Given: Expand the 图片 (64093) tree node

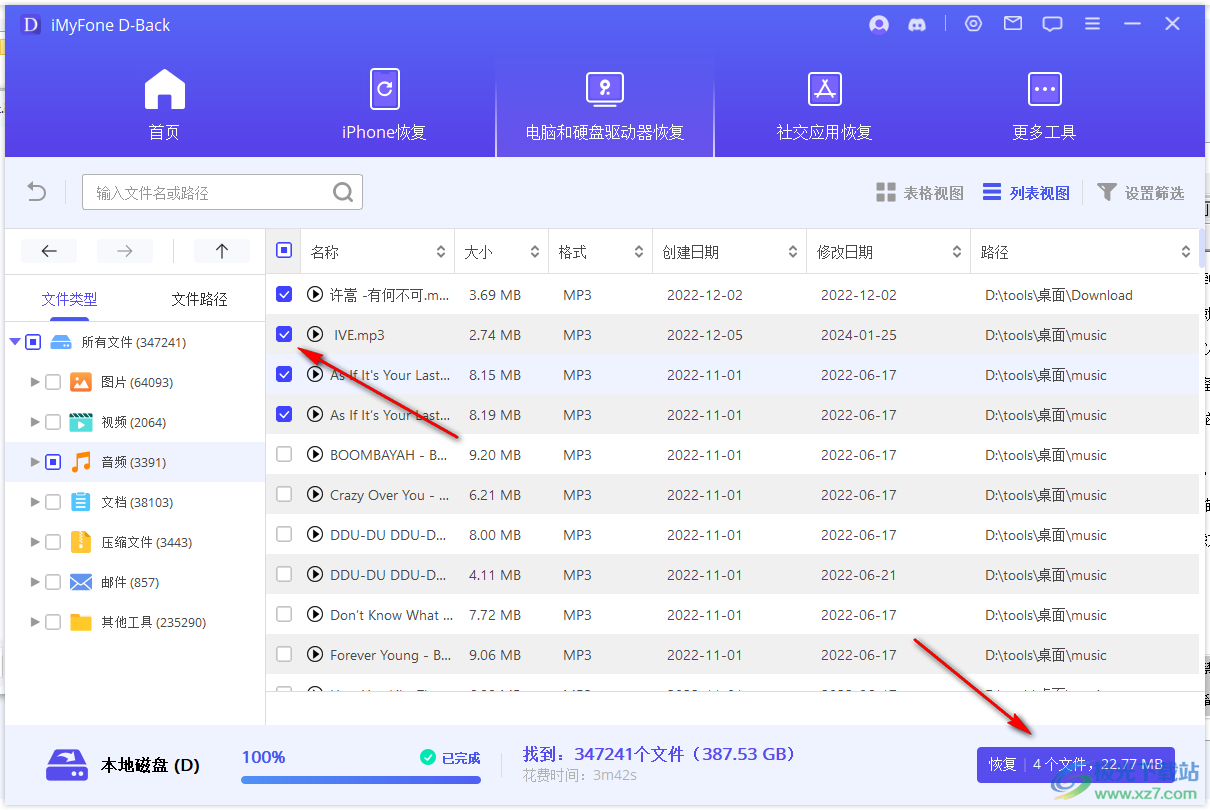Looking at the screenshot, I should coord(36,382).
